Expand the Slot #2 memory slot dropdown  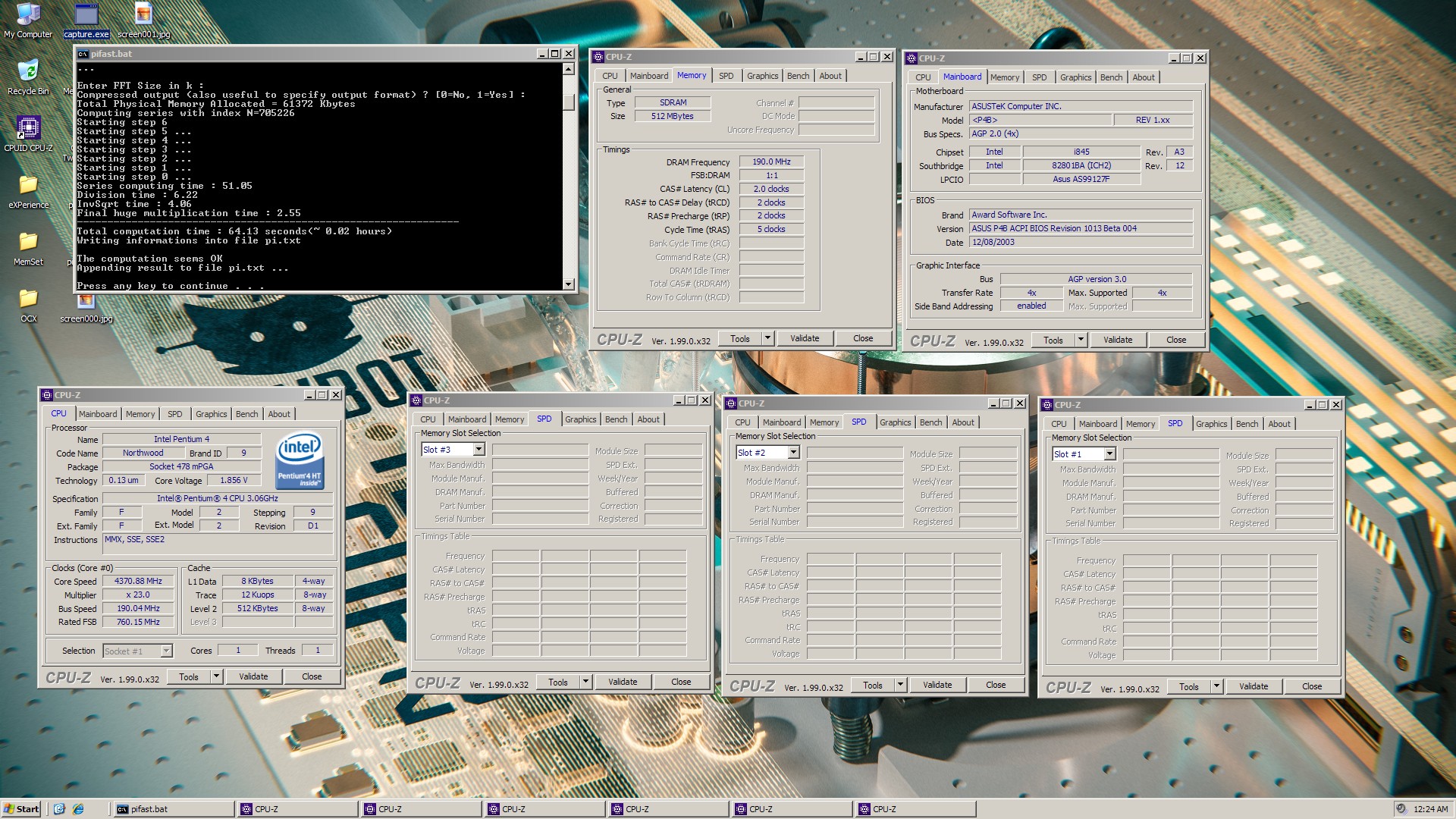[794, 453]
